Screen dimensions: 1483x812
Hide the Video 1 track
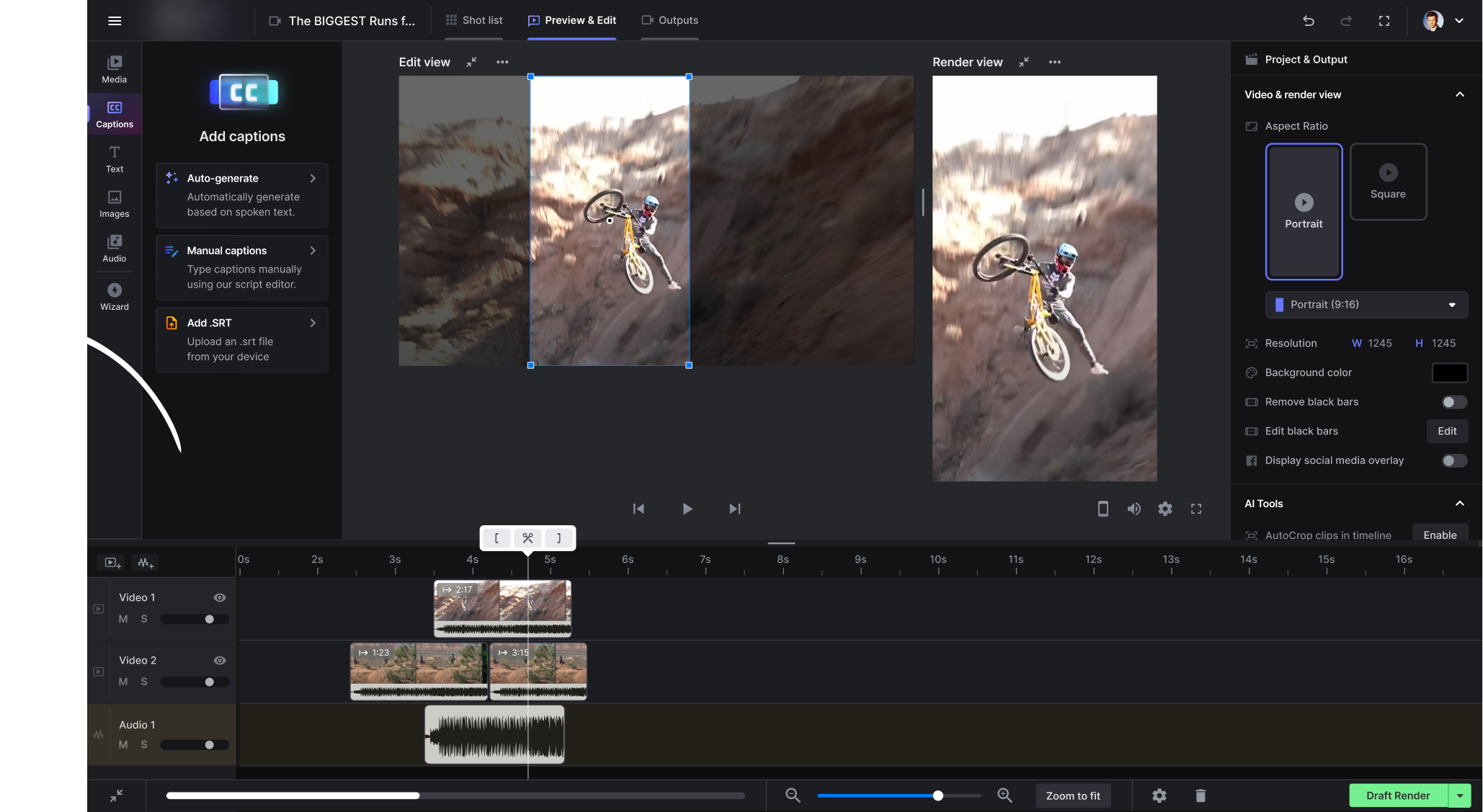(220, 597)
